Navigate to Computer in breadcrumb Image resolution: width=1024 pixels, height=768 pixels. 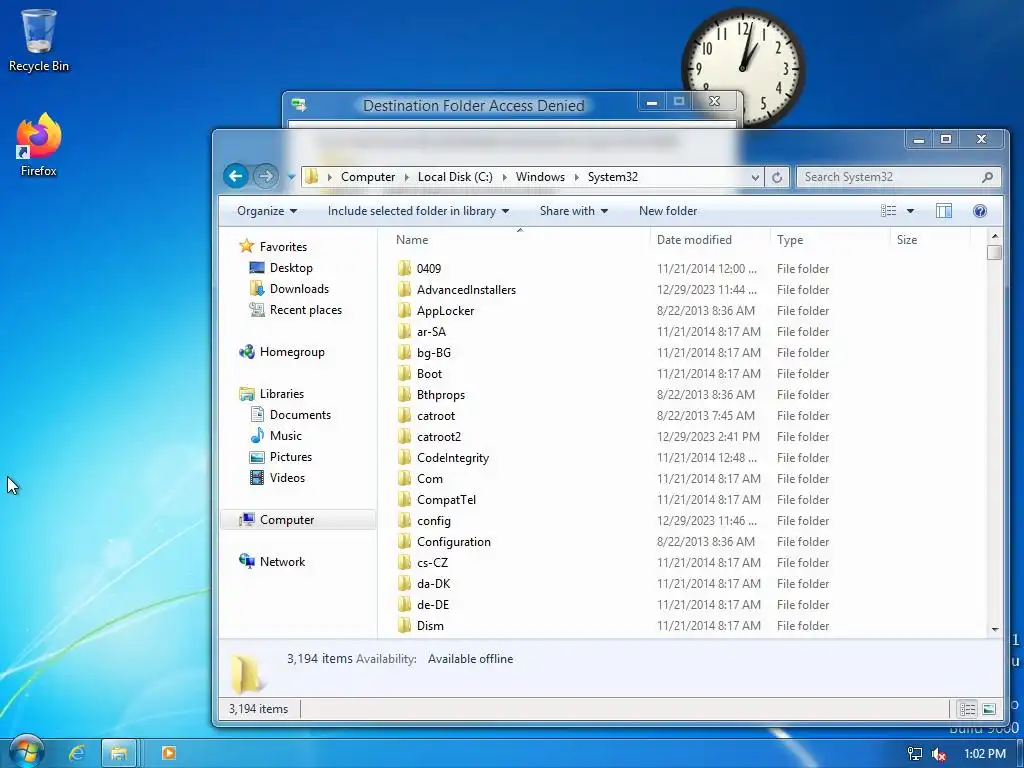pos(368,177)
